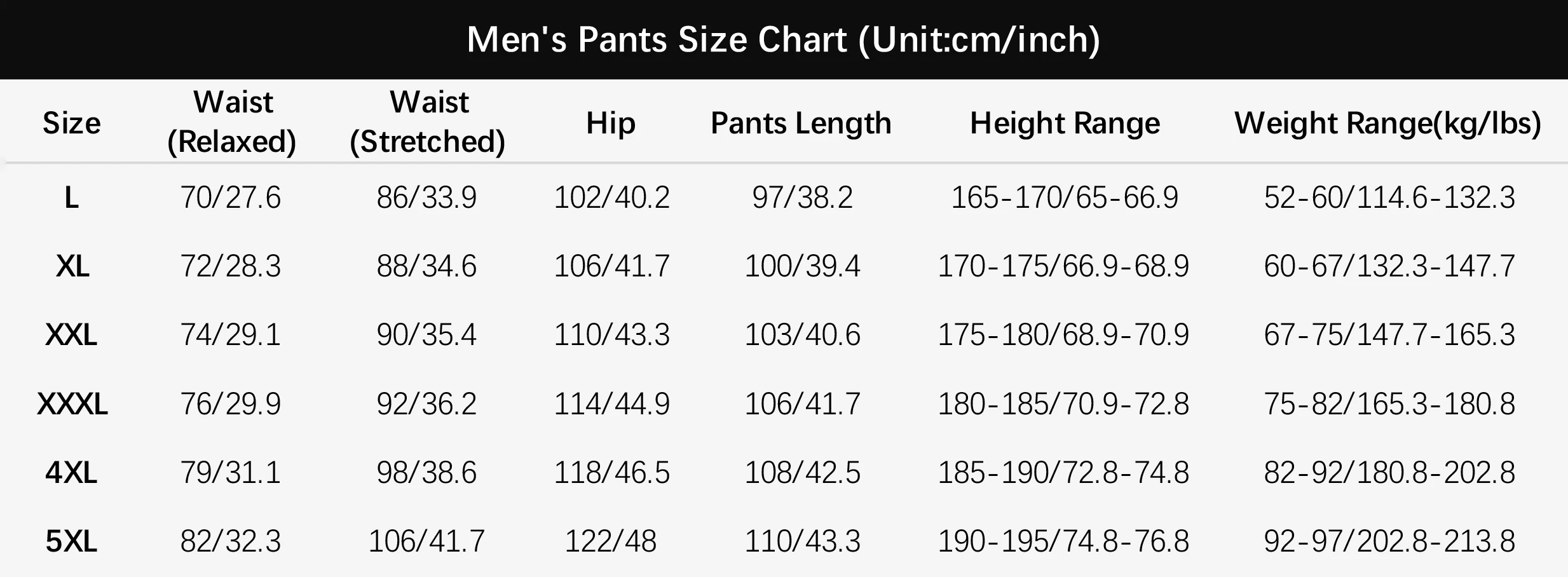Click the Men's Pants Size Chart title

783,39
